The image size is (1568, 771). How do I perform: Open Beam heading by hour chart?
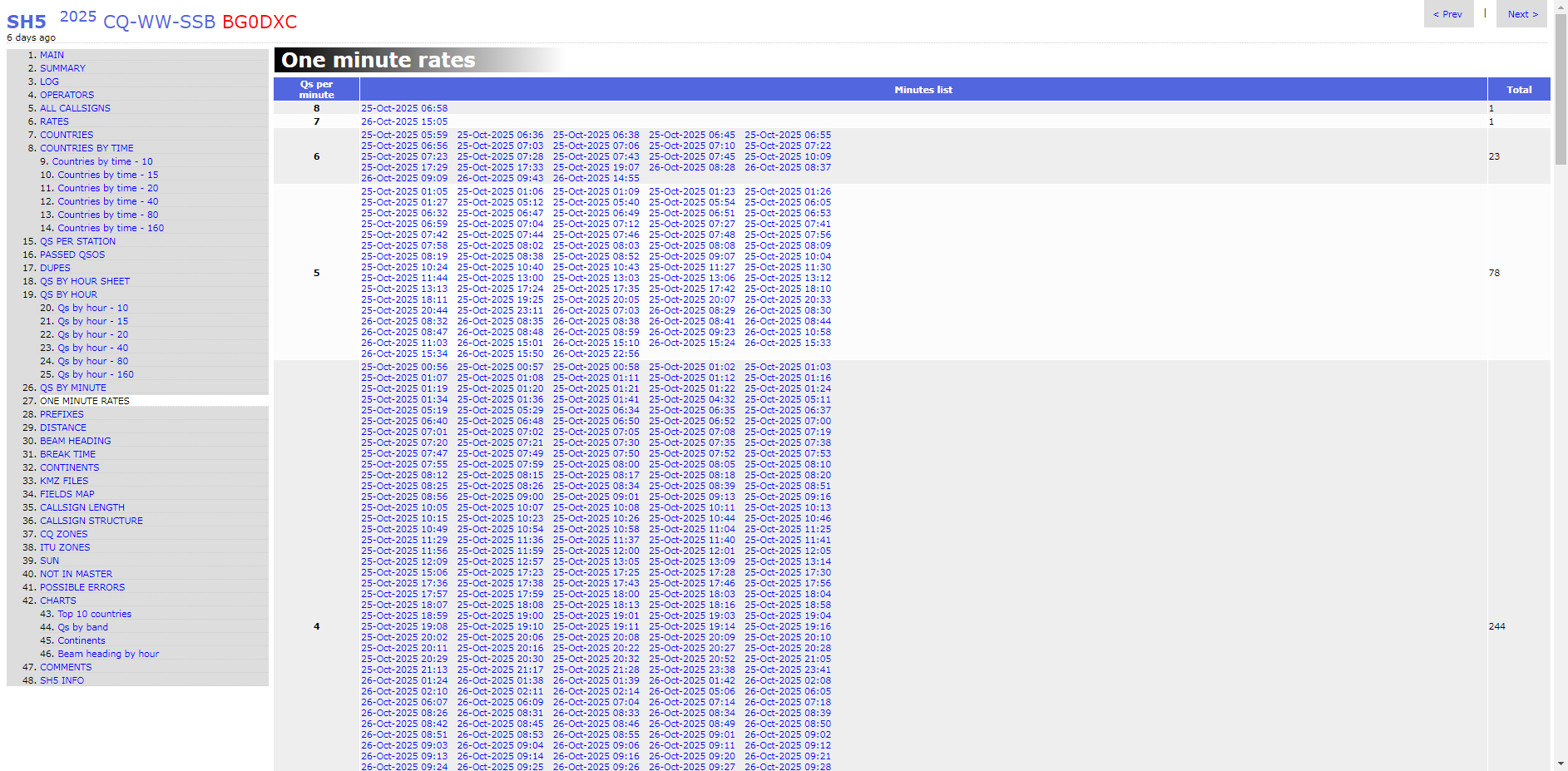(108, 654)
